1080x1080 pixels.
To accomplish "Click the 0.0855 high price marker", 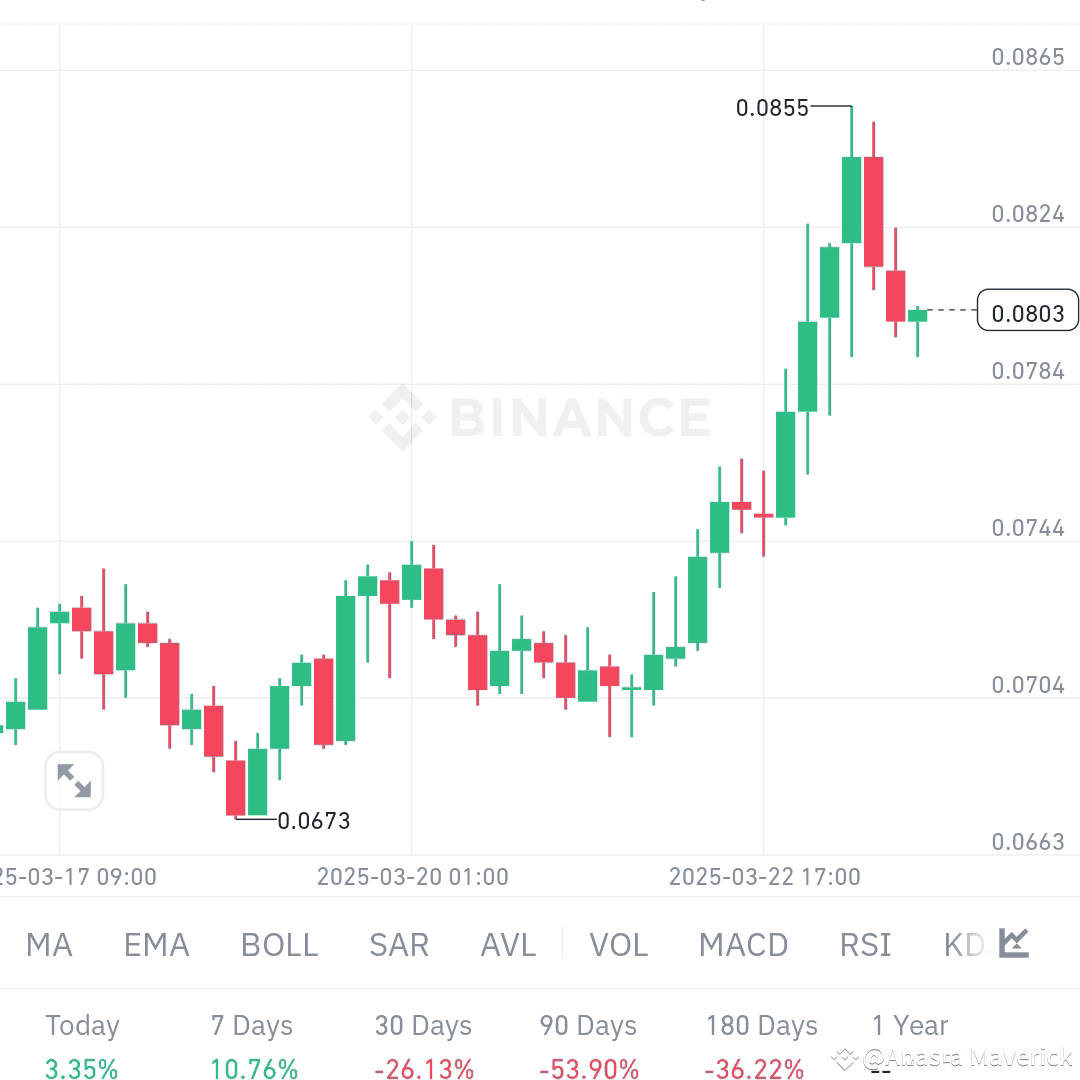I will coord(772,108).
